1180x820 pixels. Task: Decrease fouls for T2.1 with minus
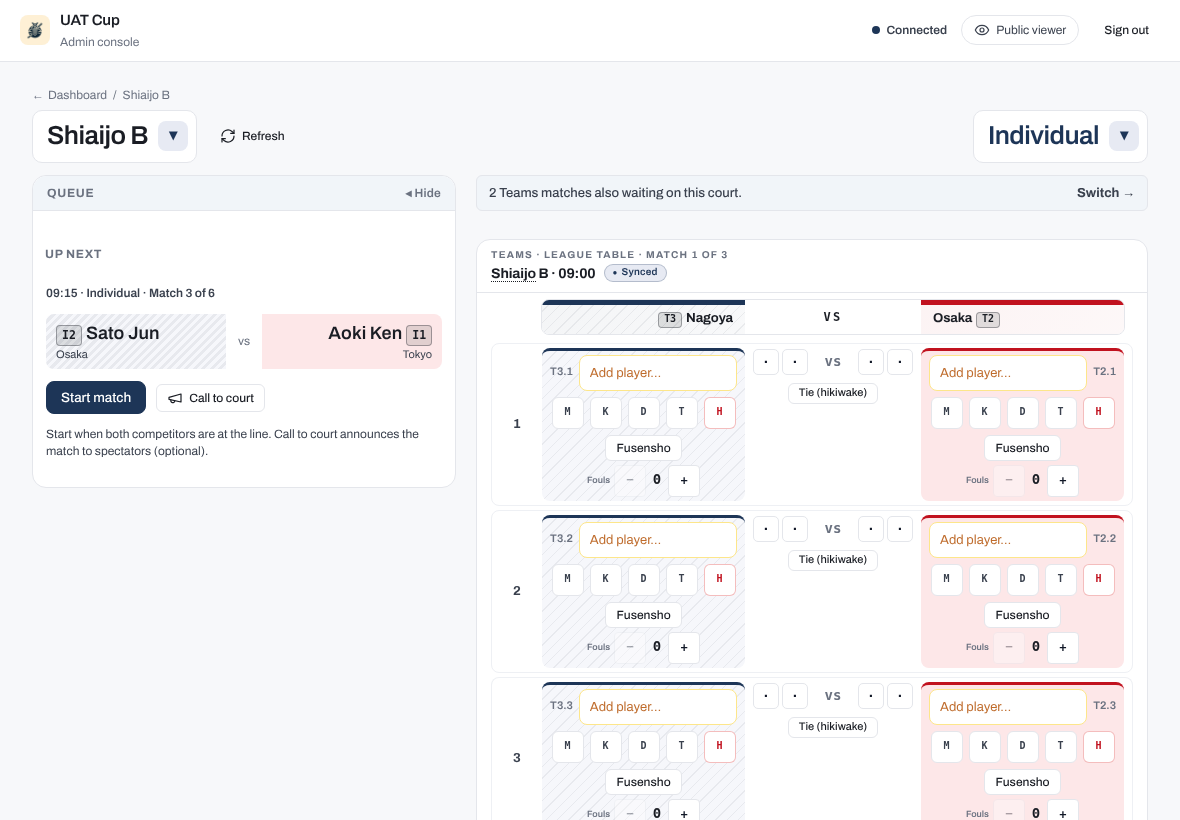tap(1009, 480)
